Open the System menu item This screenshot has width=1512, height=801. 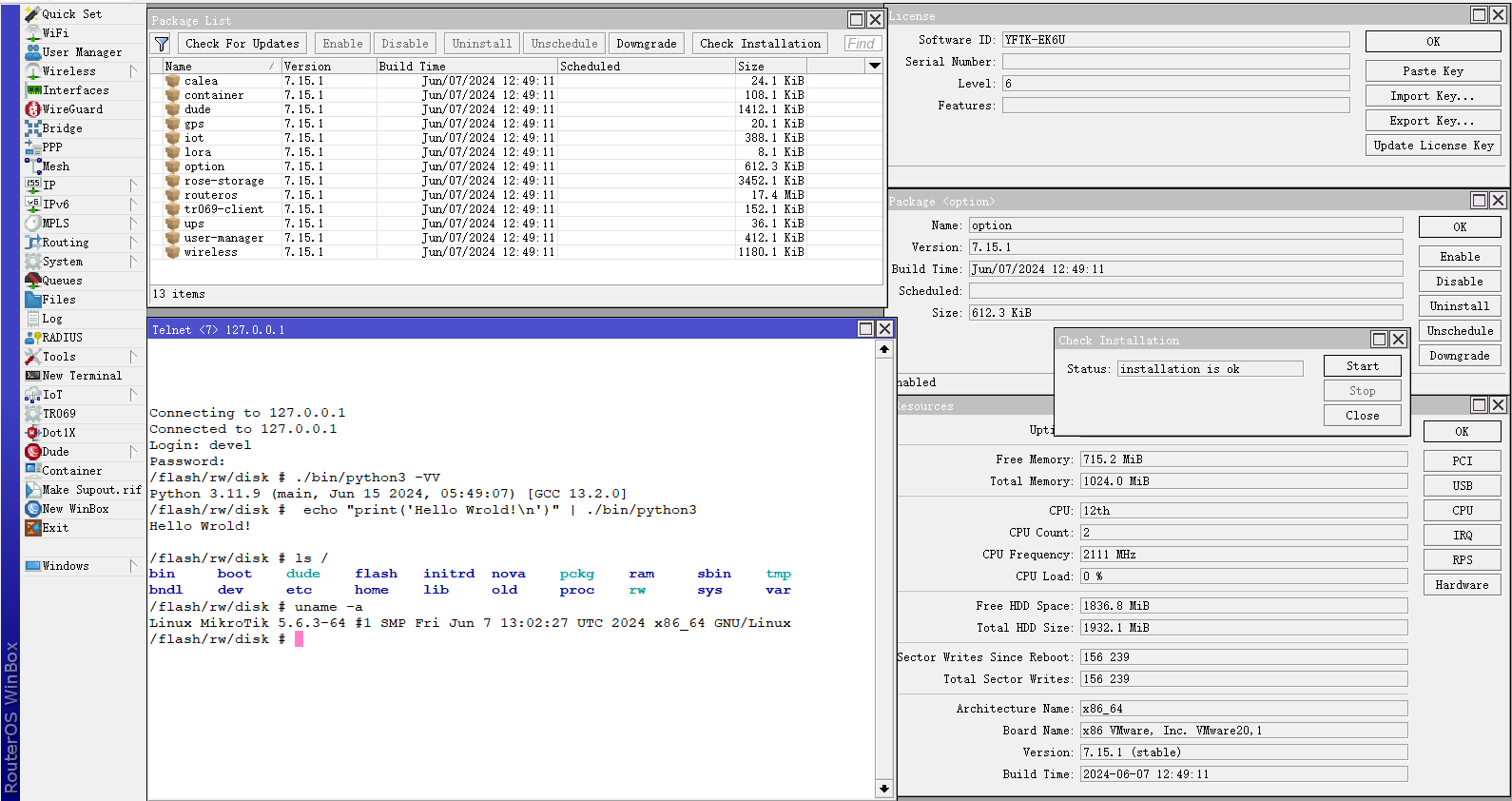point(62,262)
